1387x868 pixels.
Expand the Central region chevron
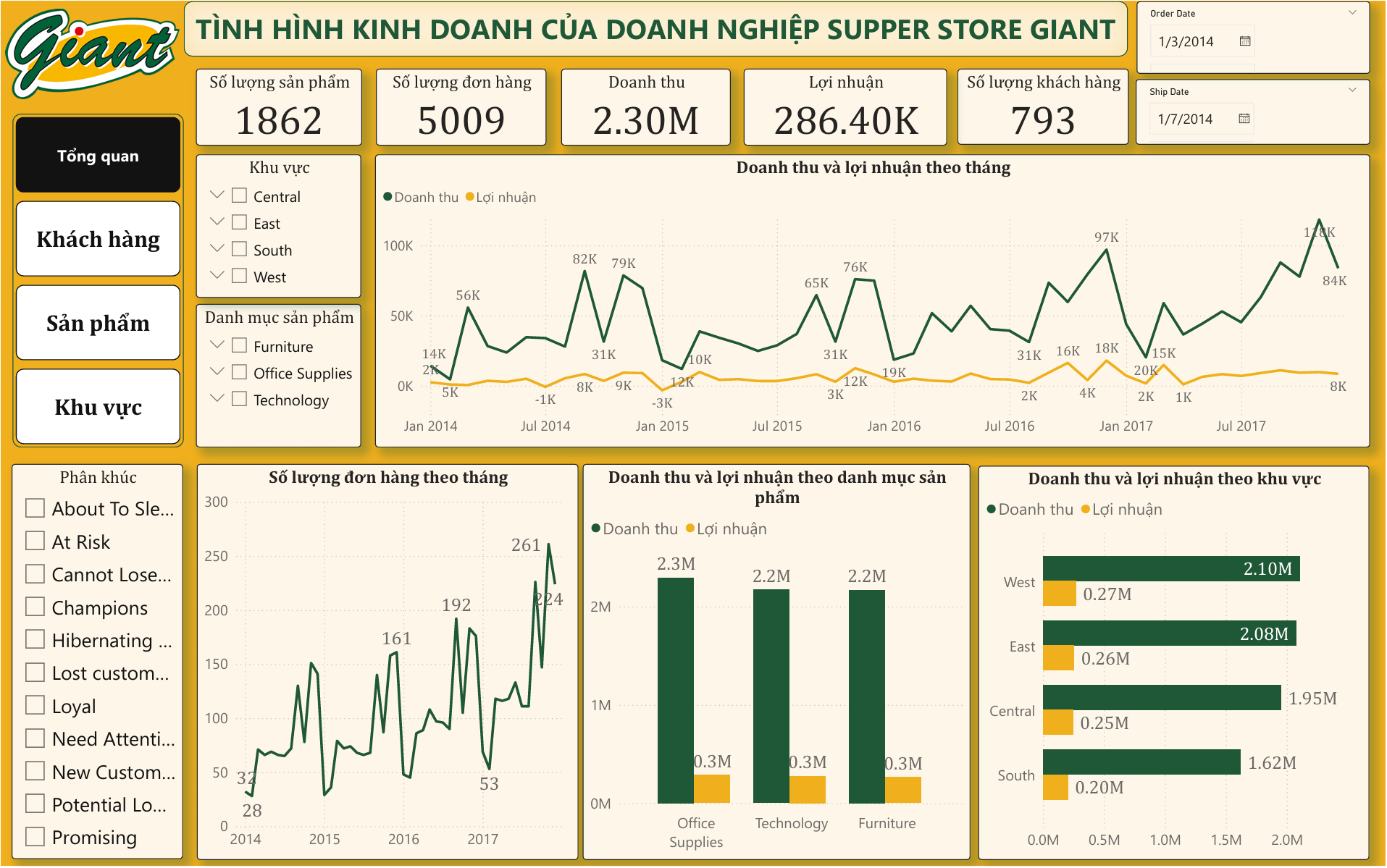pyautogui.click(x=217, y=195)
